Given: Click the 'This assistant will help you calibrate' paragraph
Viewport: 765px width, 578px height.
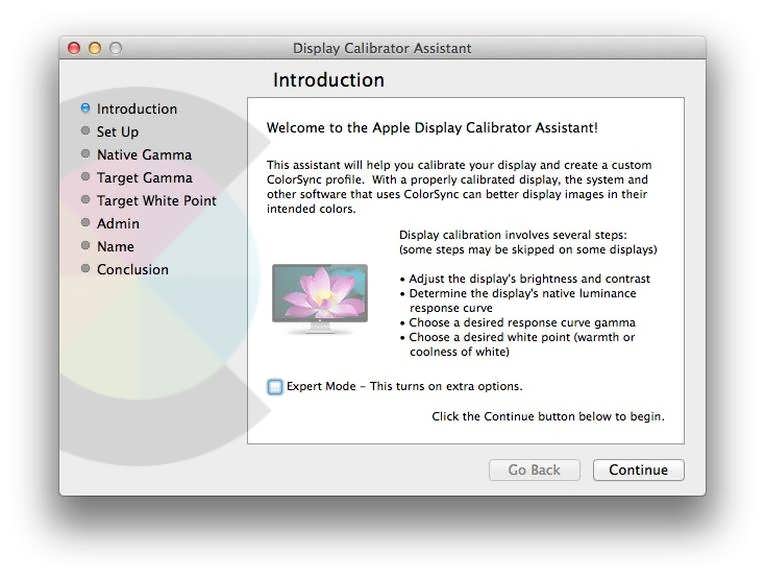Looking at the screenshot, I should pyautogui.click(x=459, y=187).
